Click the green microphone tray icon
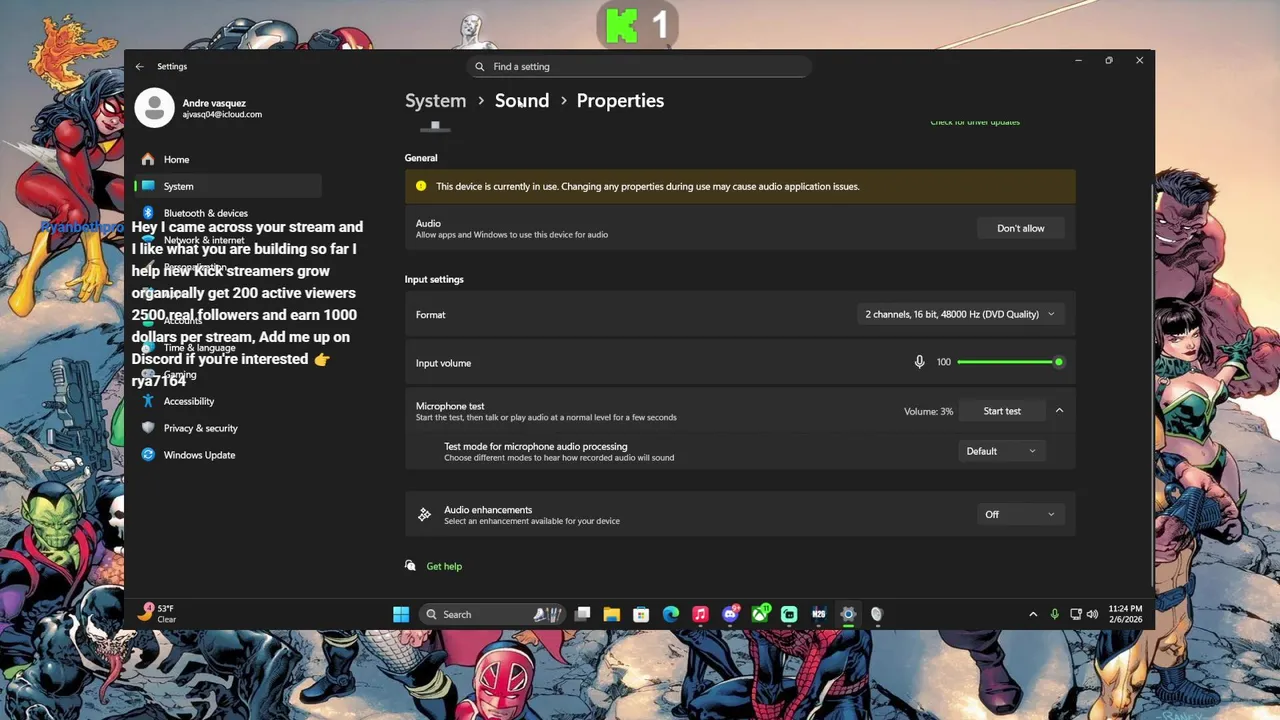The width and height of the screenshot is (1280, 720). (1054, 614)
